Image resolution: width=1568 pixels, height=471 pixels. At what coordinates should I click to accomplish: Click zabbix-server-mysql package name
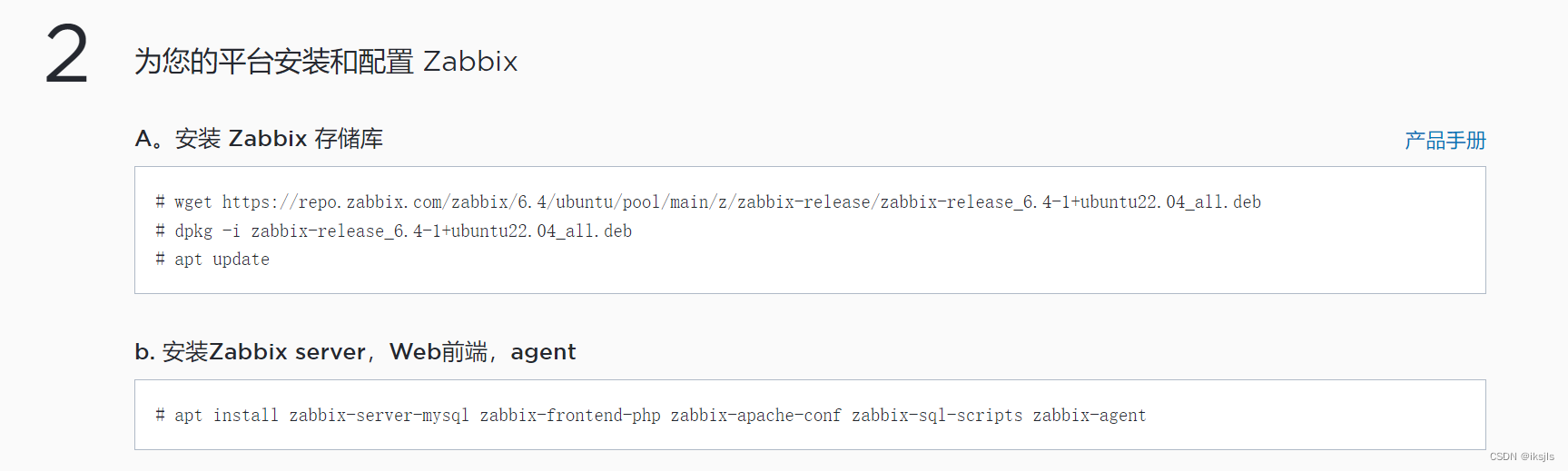(x=380, y=416)
